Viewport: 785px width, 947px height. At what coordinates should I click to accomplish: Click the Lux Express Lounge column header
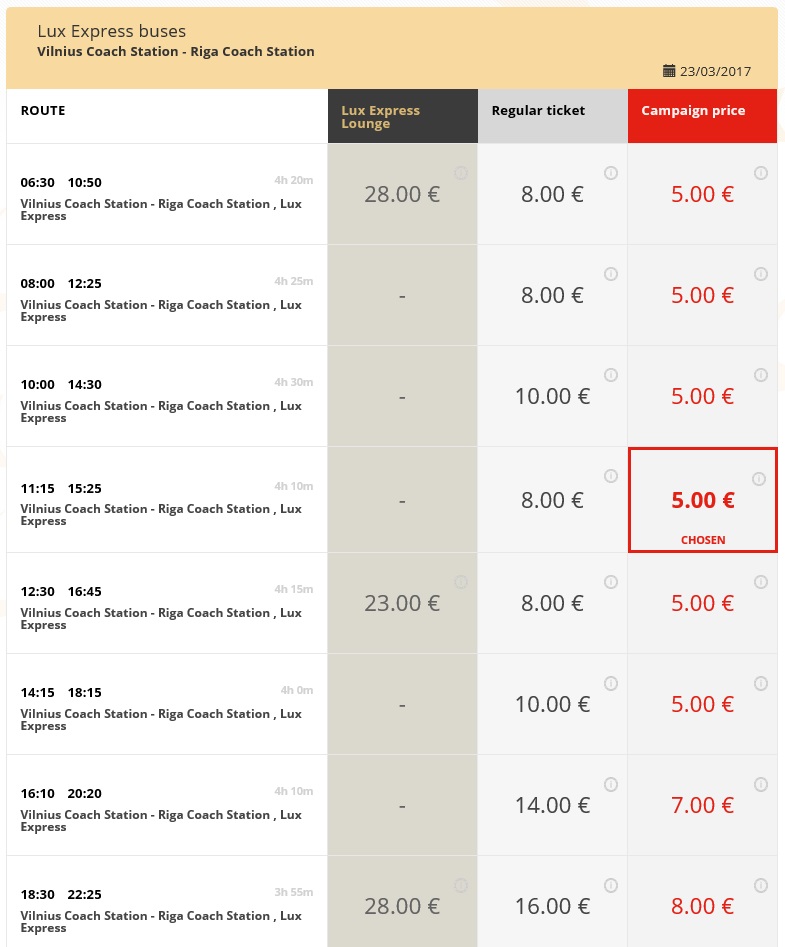(381, 117)
